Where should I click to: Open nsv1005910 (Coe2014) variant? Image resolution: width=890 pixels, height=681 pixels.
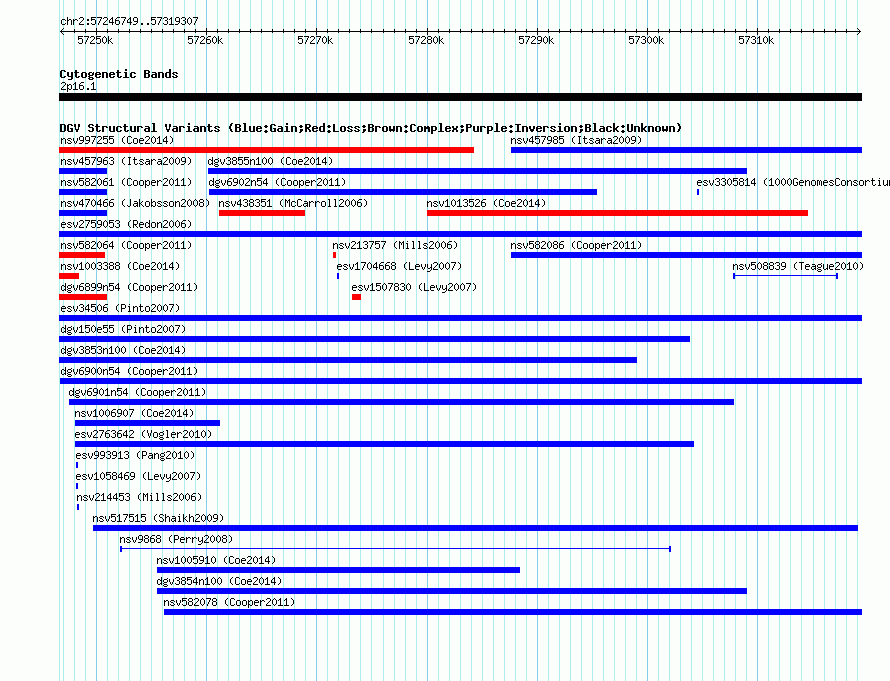216,560
